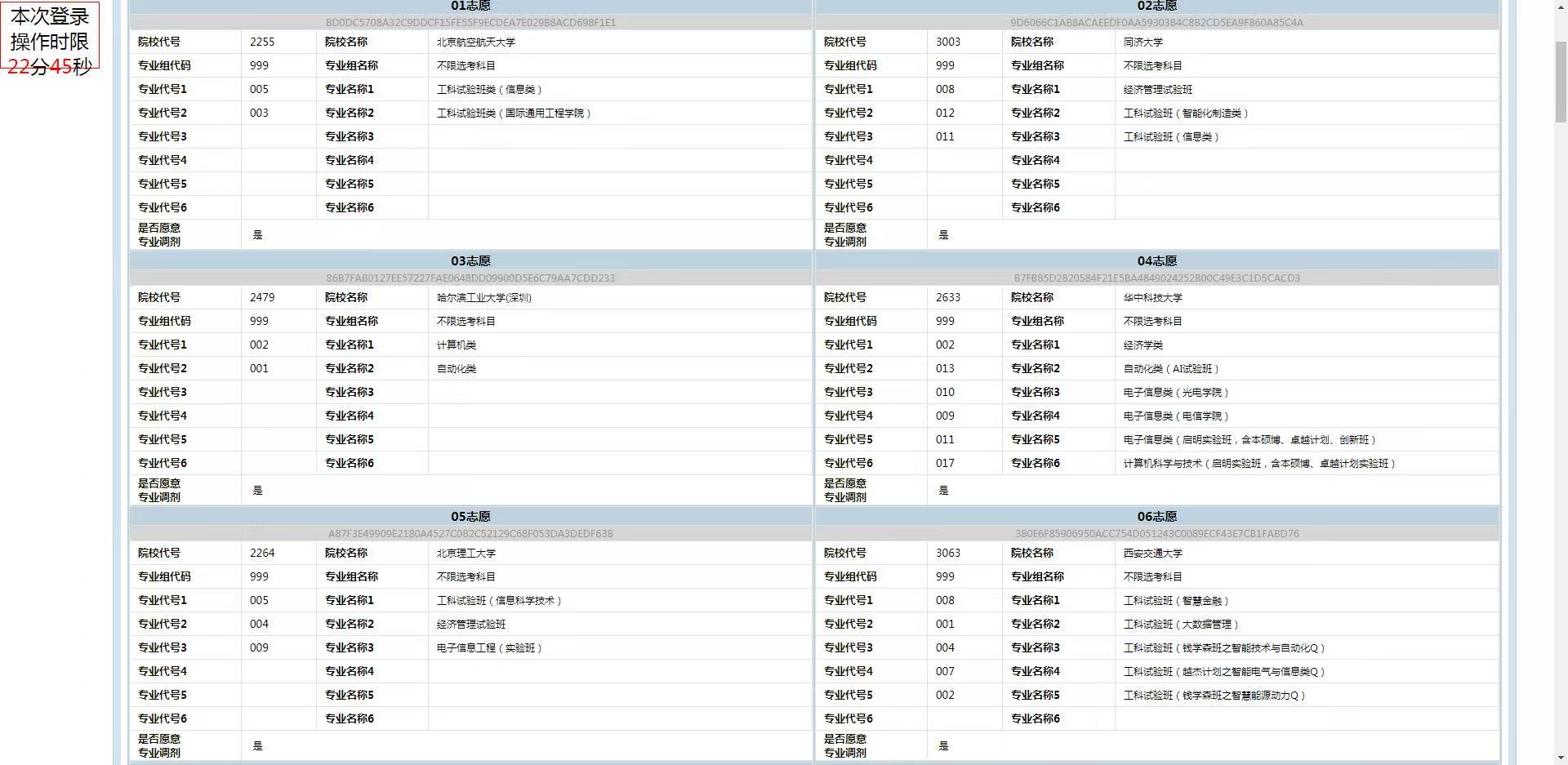
Task: Click 是 adjustment value in 01志愿
Action: pos(257,234)
